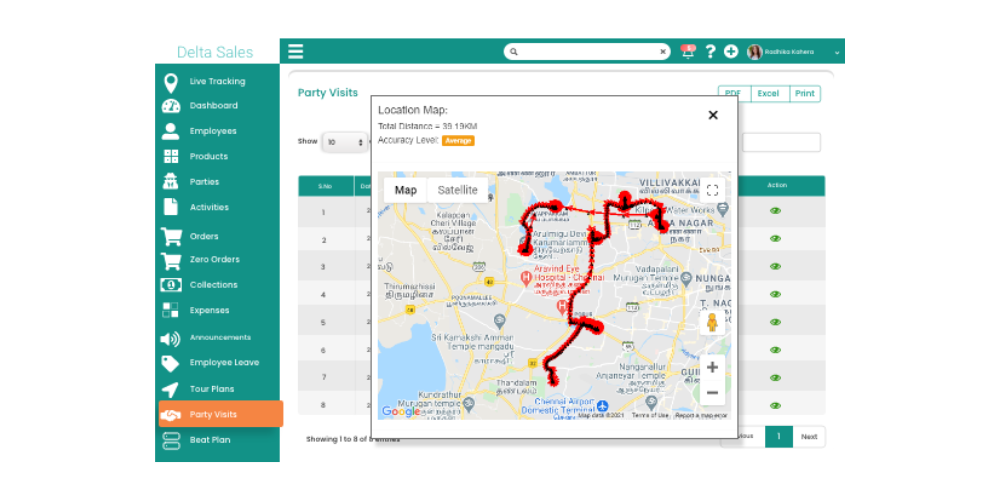Open help question mark icon
This screenshot has height=500, width=1000.
(x=710, y=52)
